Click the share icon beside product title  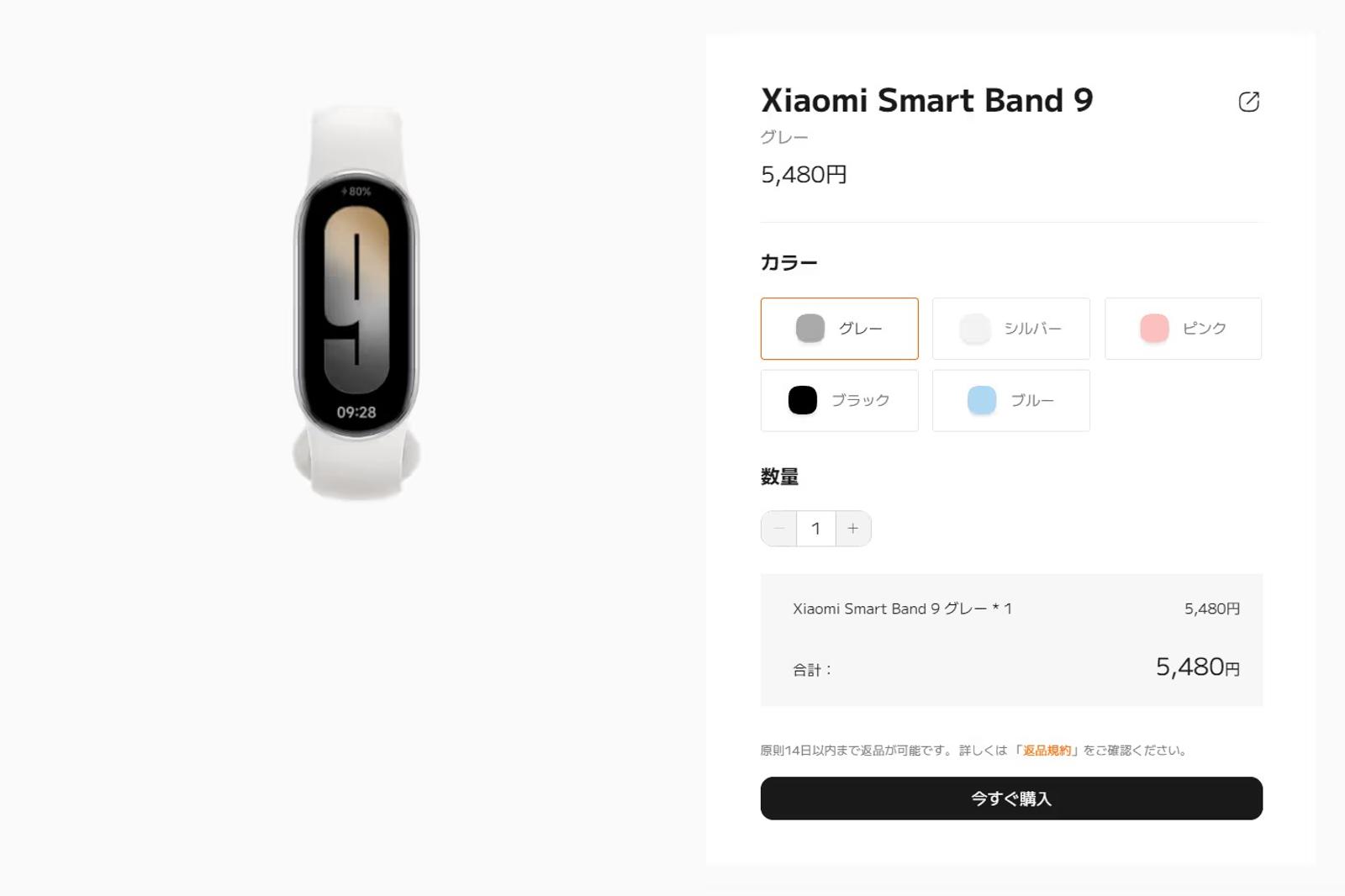click(1248, 102)
